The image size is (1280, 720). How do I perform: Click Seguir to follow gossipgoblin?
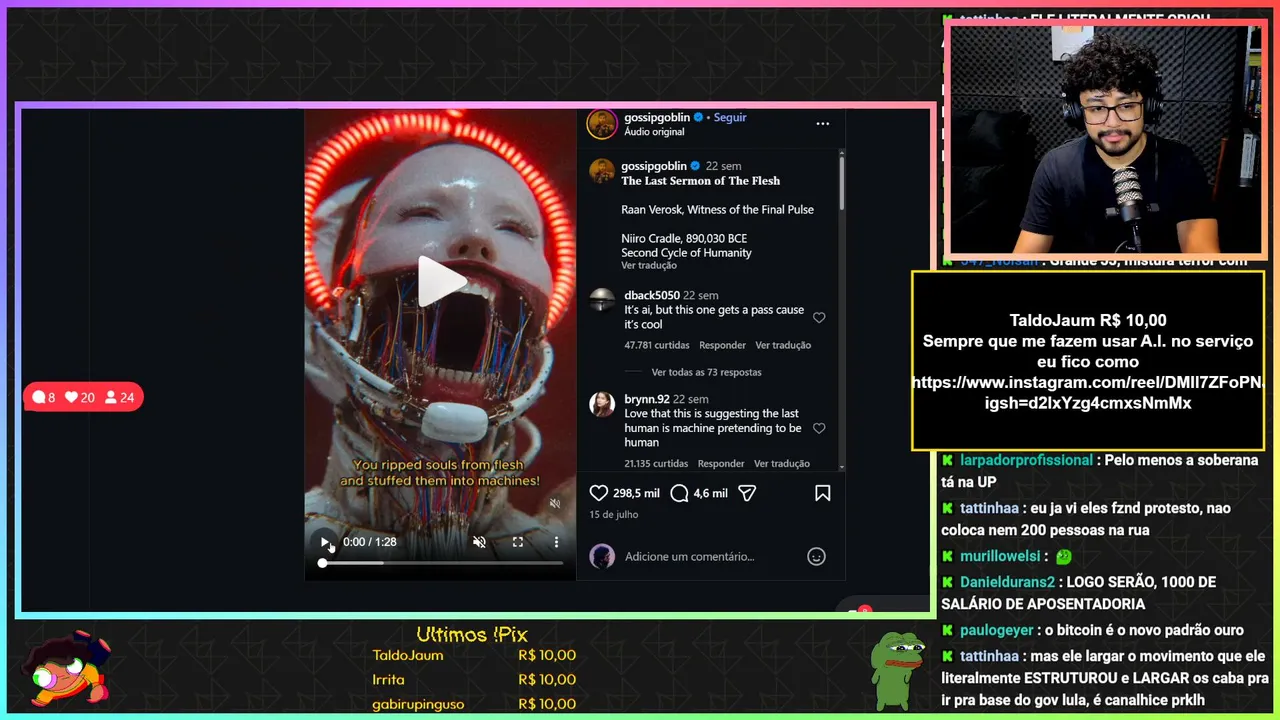(x=730, y=117)
